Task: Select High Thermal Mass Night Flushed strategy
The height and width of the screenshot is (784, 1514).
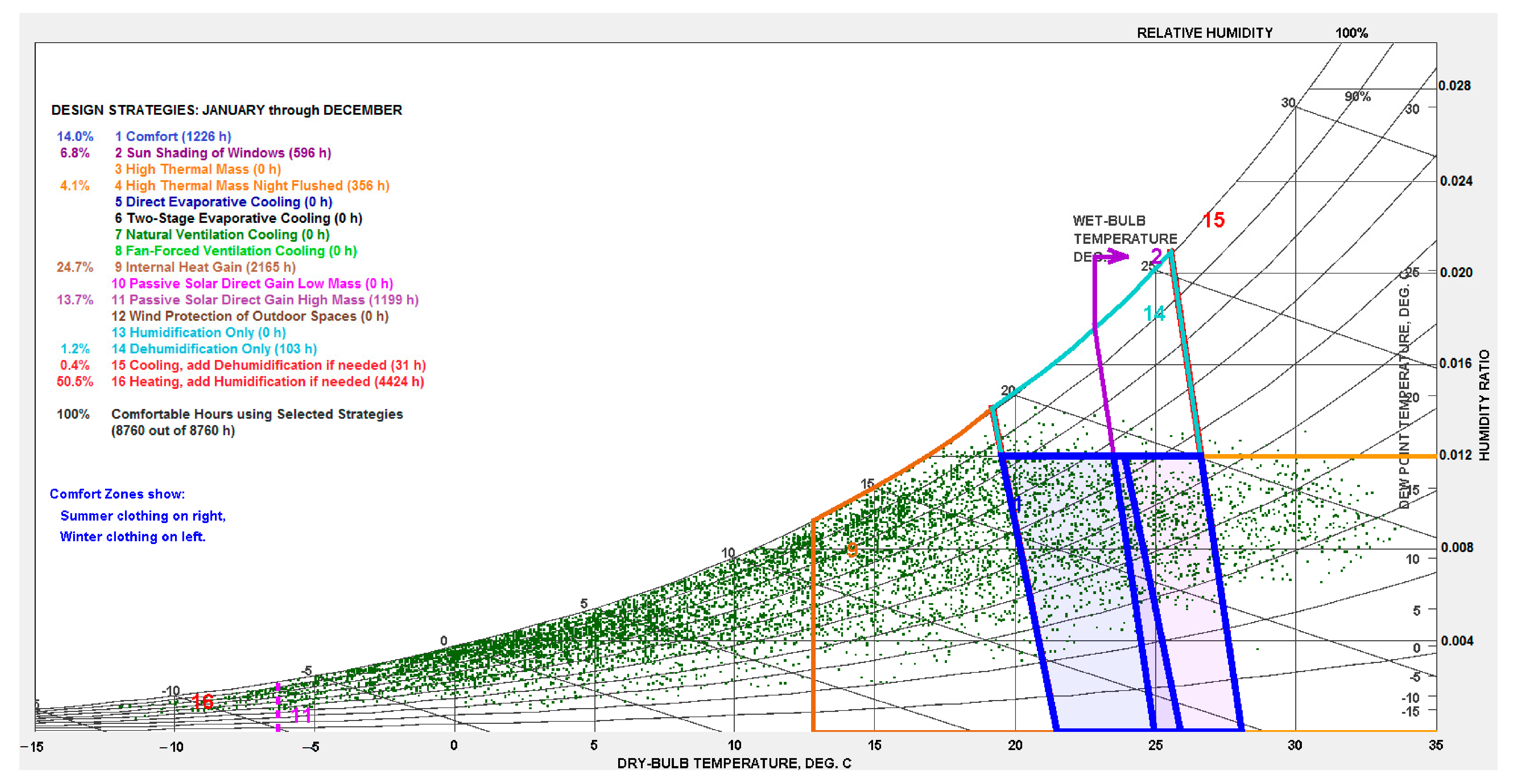Action: click(252, 185)
